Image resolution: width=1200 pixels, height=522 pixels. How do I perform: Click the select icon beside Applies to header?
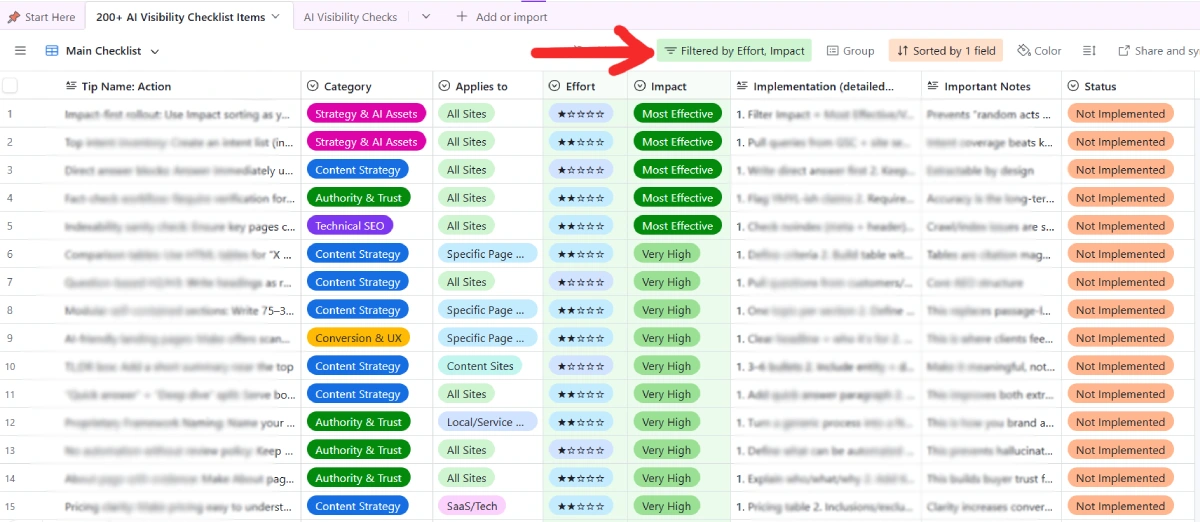tap(444, 87)
